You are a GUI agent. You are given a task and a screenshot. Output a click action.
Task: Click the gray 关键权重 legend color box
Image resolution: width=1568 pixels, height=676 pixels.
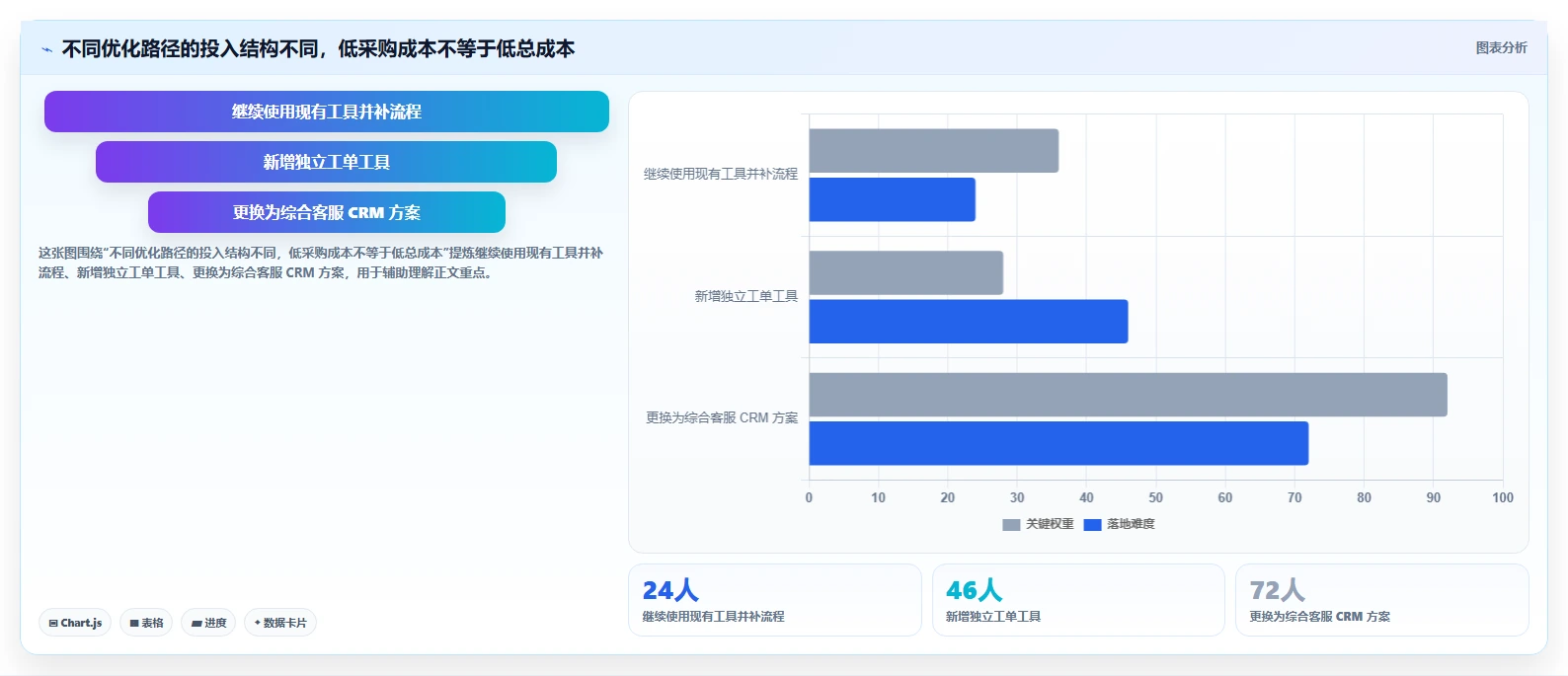(1011, 525)
